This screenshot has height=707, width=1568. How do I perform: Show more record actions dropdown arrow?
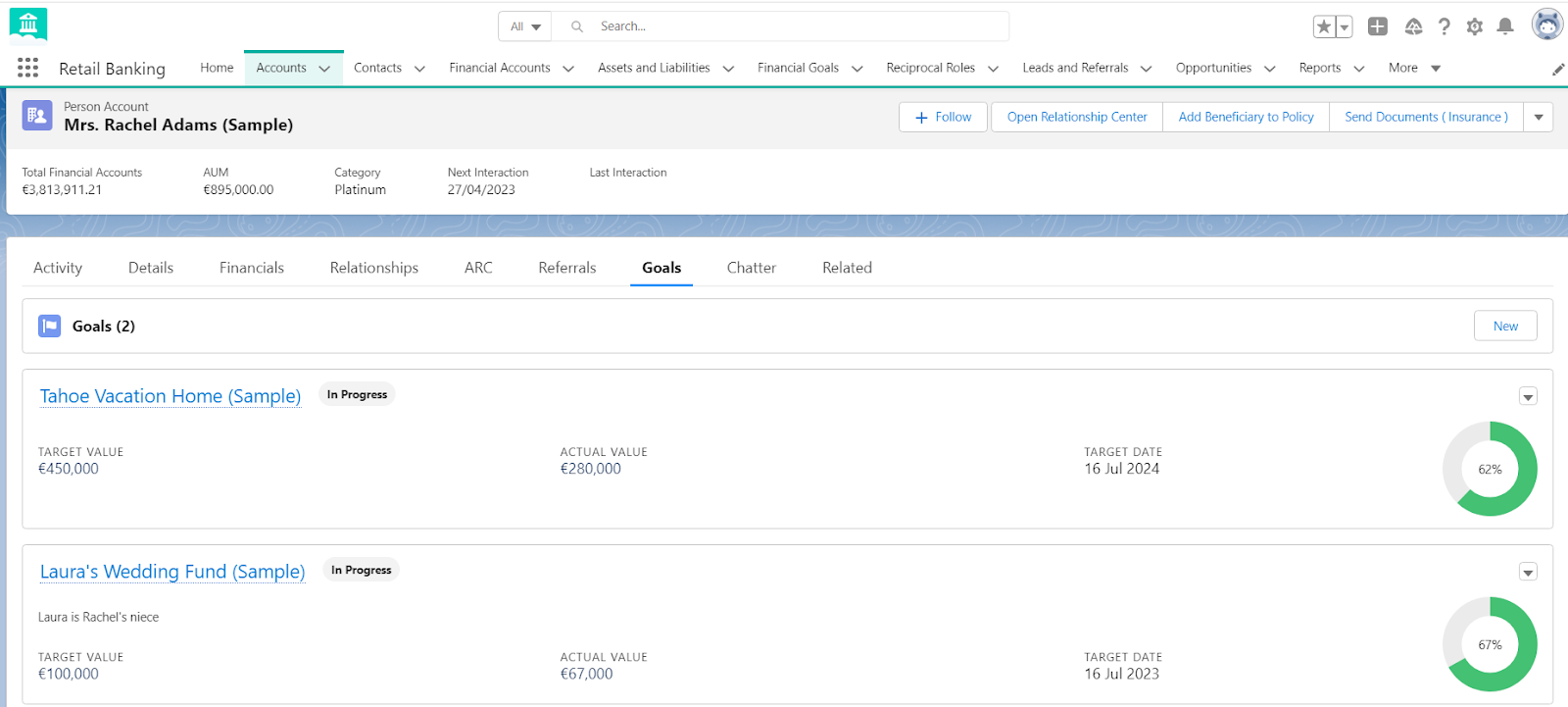tap(1539, 117)
